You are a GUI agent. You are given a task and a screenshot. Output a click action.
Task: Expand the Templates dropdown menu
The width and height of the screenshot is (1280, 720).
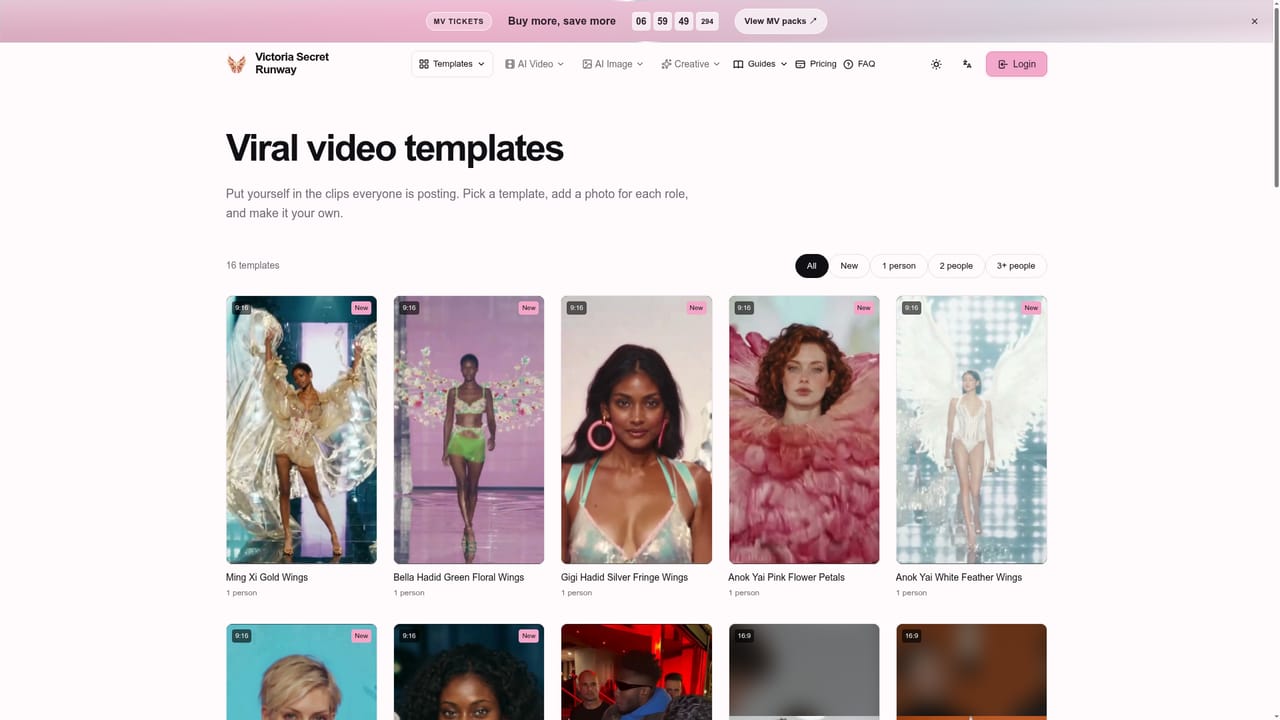(452, 64)
